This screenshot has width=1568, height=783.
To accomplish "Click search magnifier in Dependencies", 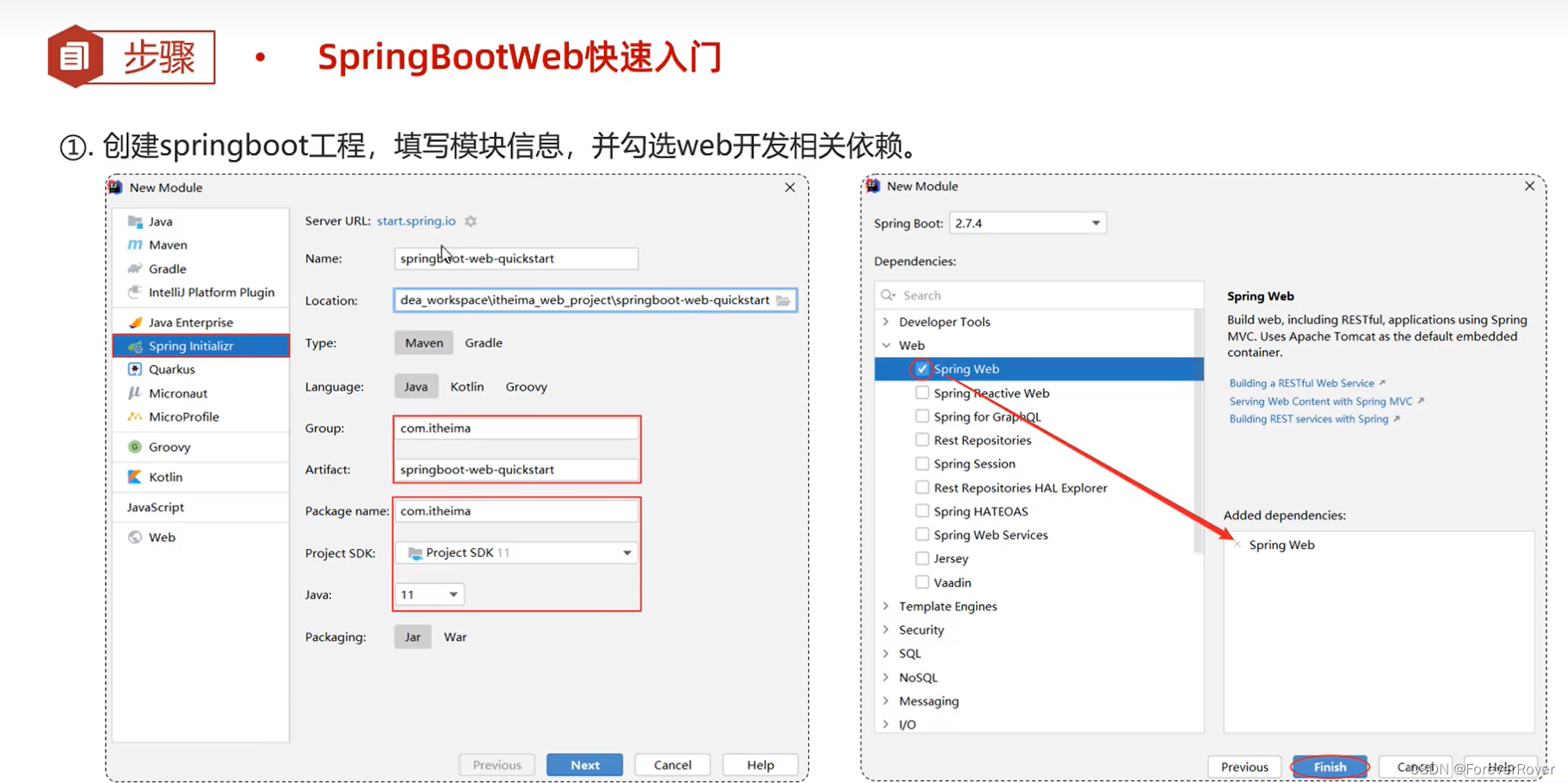I will tap(888, 295).
